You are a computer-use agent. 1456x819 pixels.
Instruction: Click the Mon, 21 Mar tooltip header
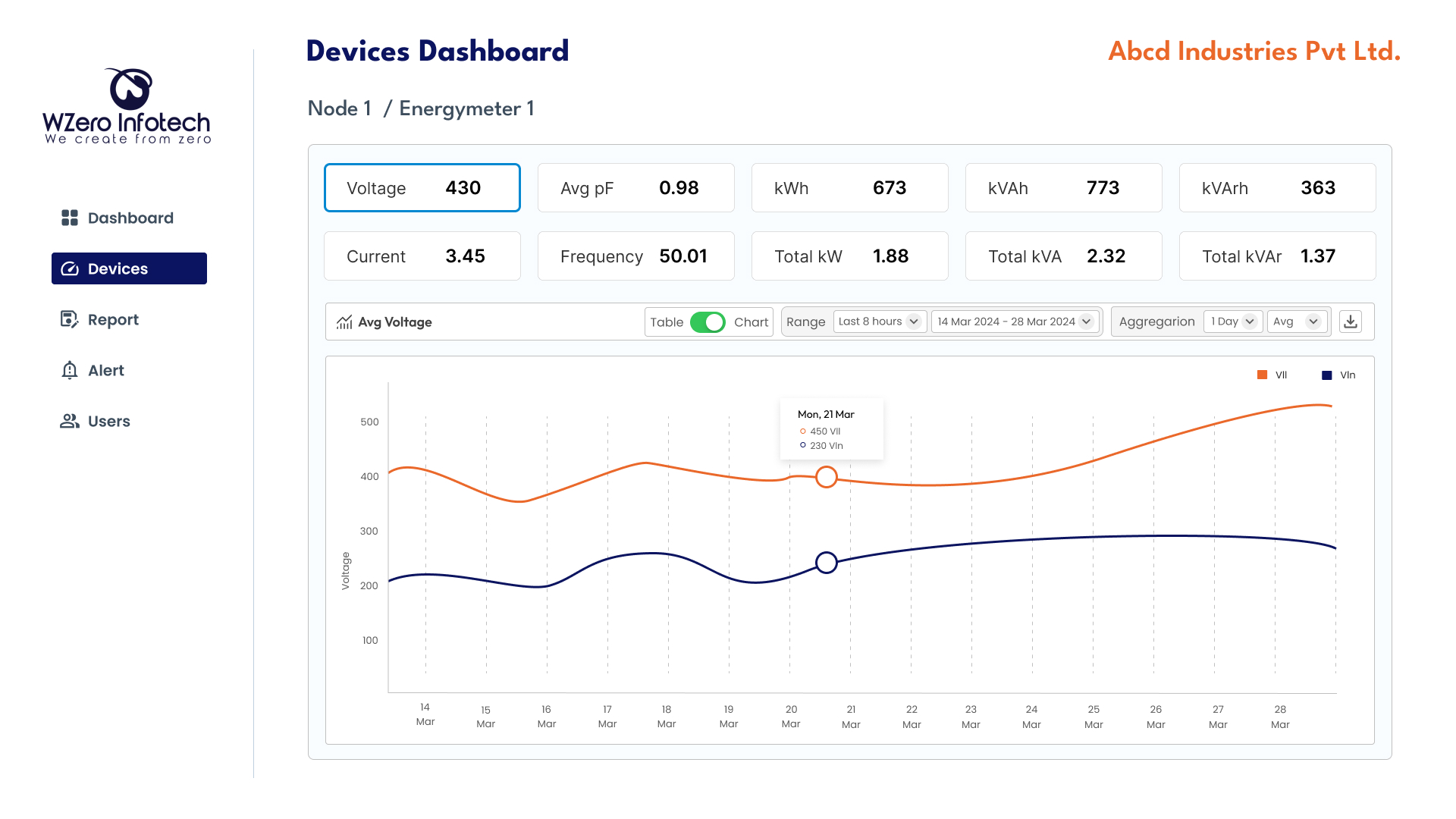[x=826, y=414]
